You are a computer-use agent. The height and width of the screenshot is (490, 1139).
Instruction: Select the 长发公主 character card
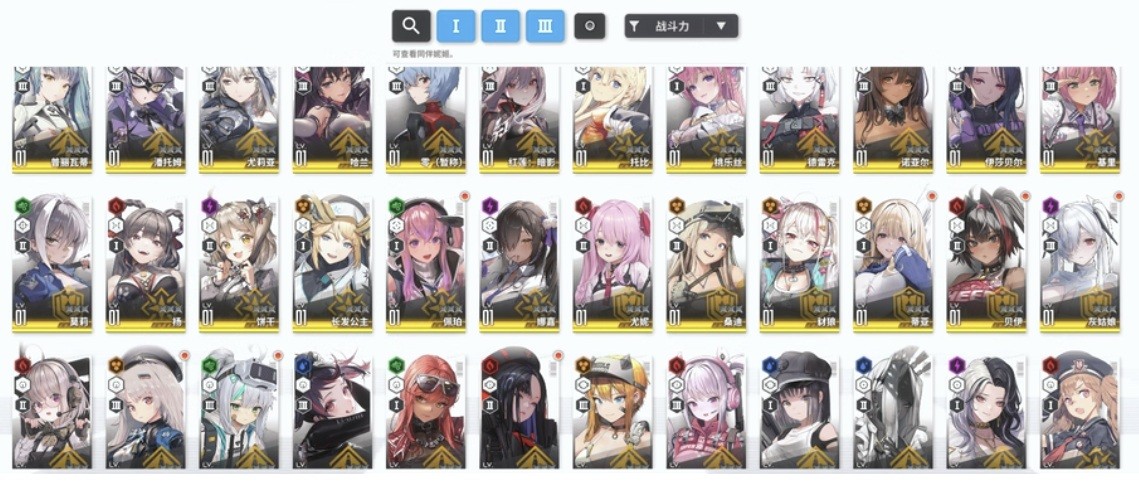point(333,263)
